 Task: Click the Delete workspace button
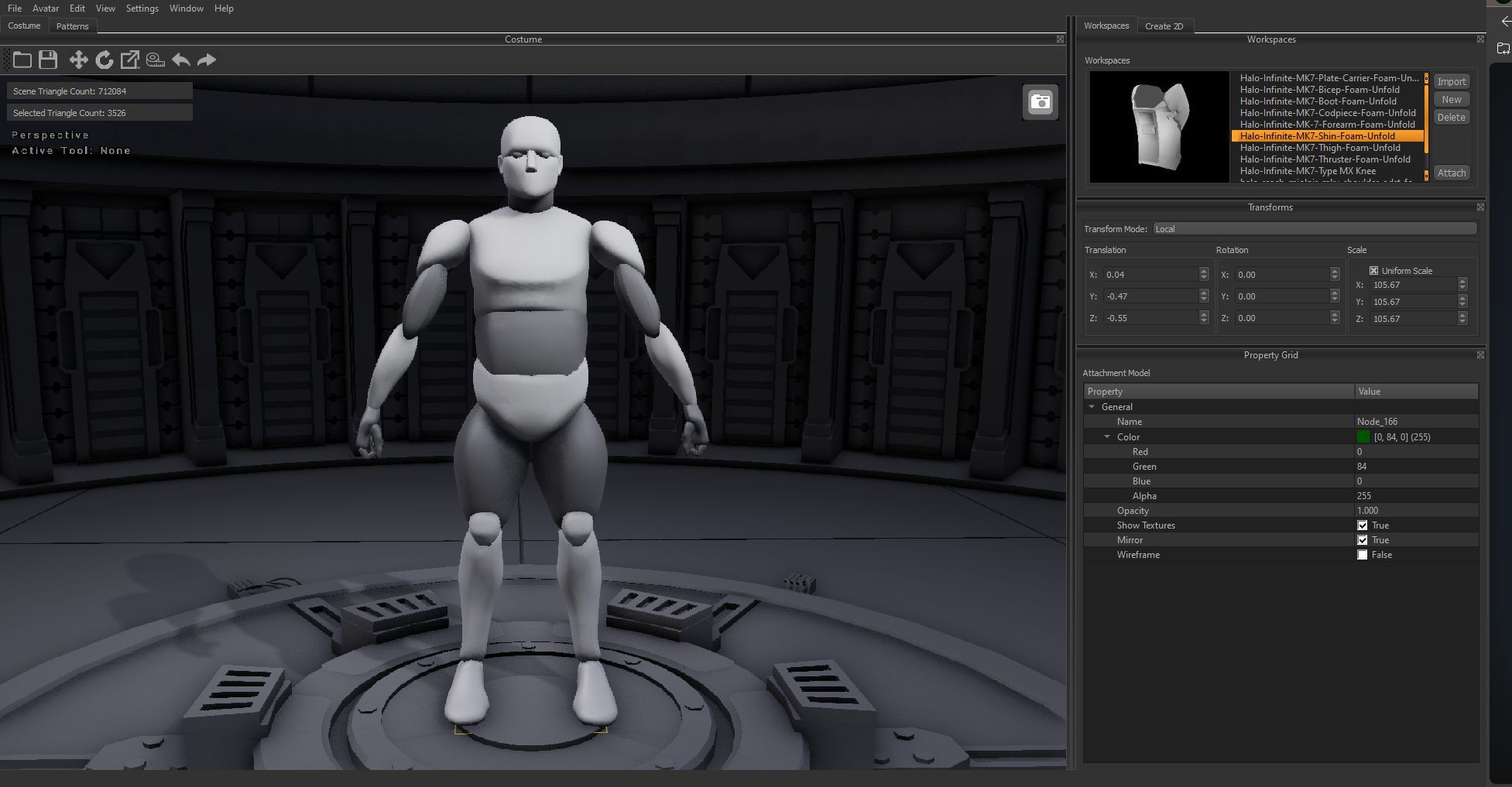tap(1452, 117)
